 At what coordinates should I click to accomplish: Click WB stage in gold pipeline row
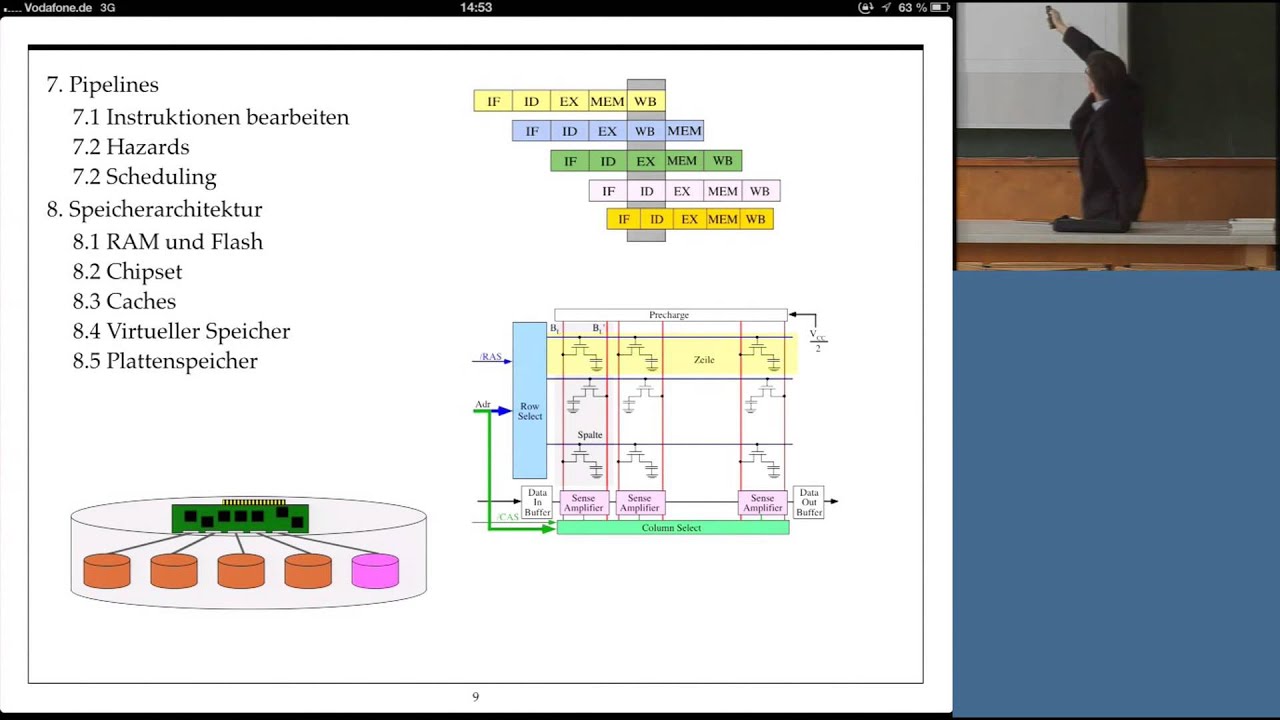point(756,219)
